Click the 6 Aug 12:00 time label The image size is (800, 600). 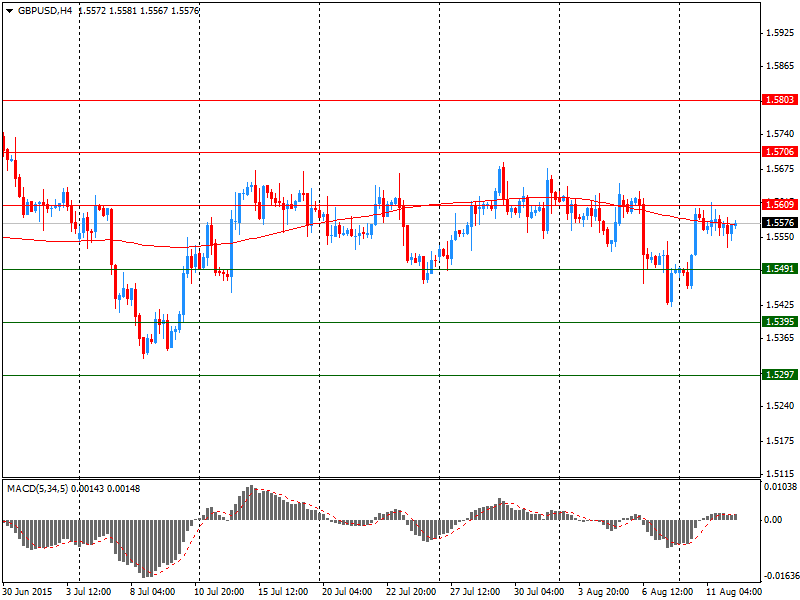667,592
